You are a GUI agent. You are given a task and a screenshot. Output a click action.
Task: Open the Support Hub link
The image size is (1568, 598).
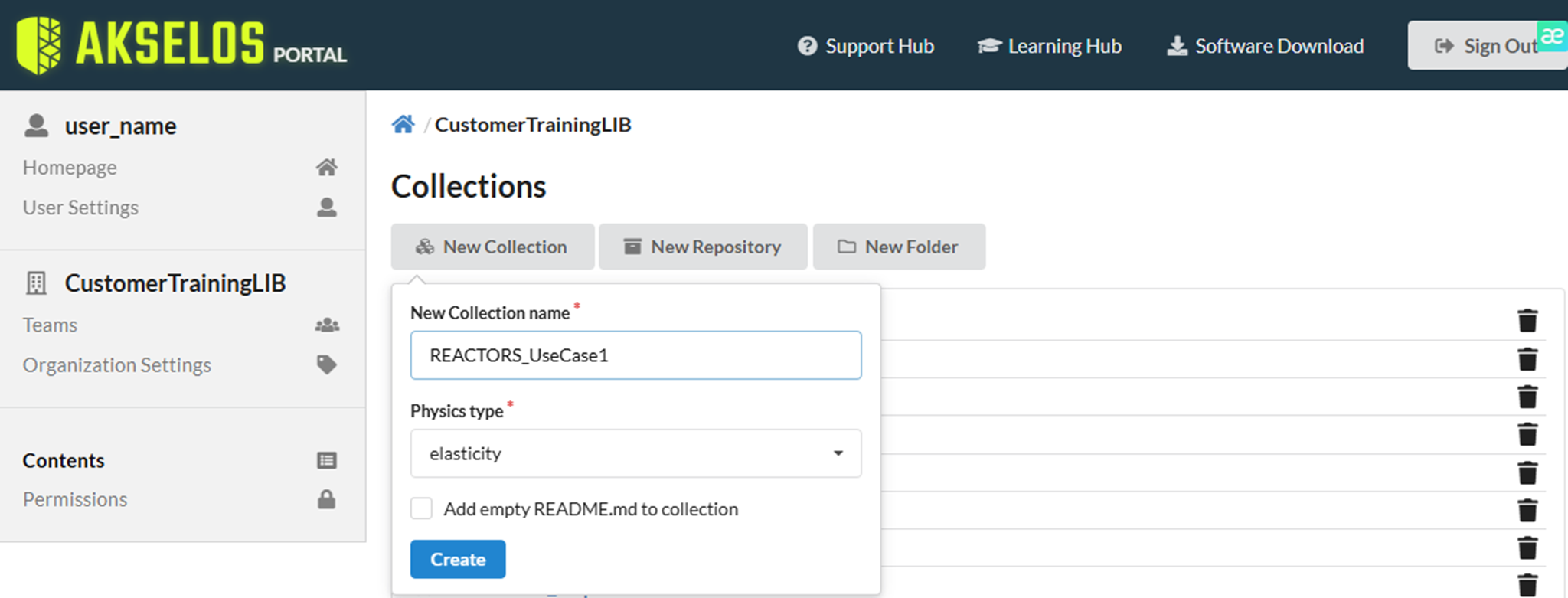(866, 46)
